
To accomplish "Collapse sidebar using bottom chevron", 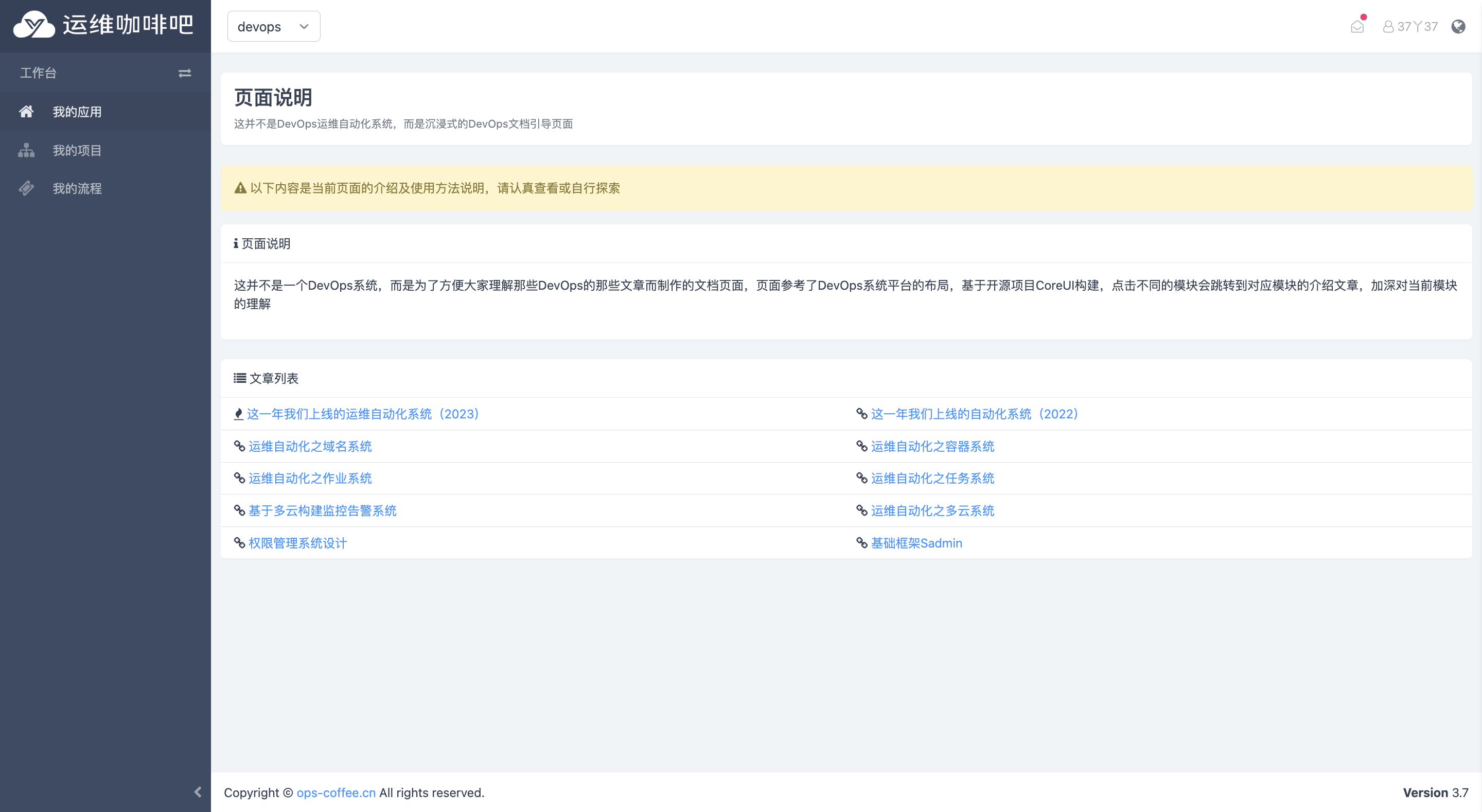I will pyautogui.click(x=197, y=792).
